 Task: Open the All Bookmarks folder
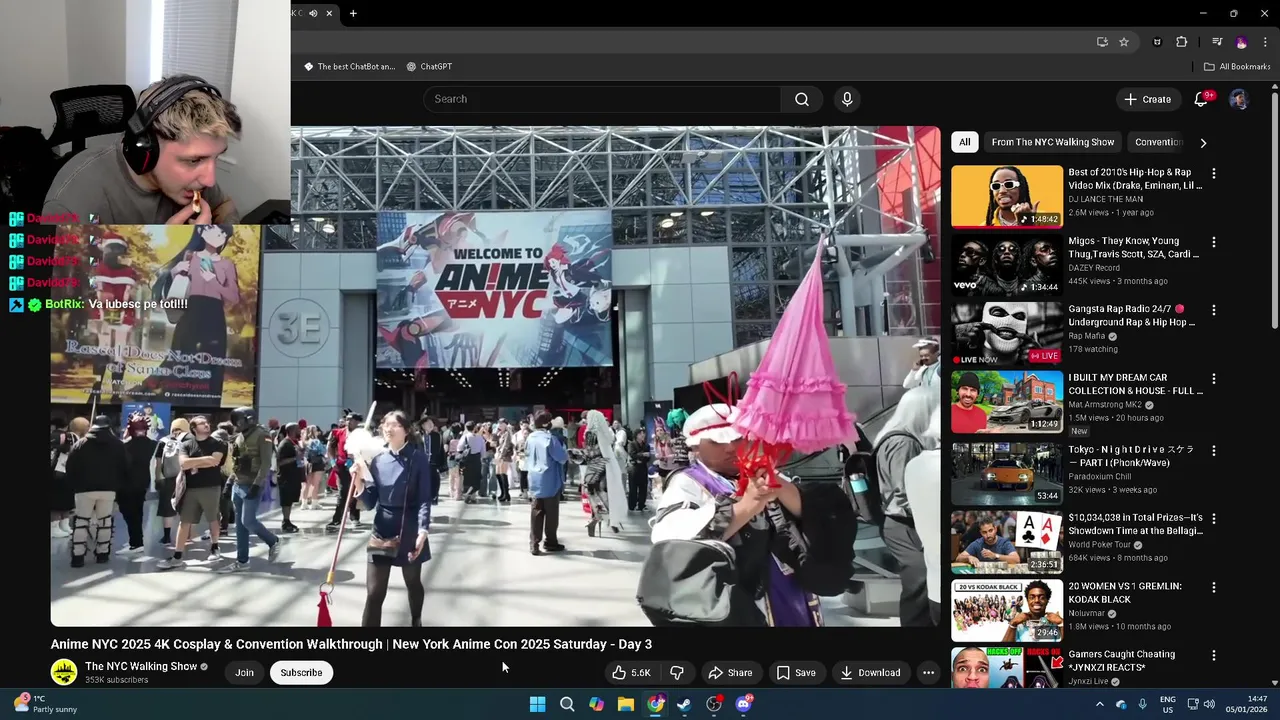pos(1237,67)
